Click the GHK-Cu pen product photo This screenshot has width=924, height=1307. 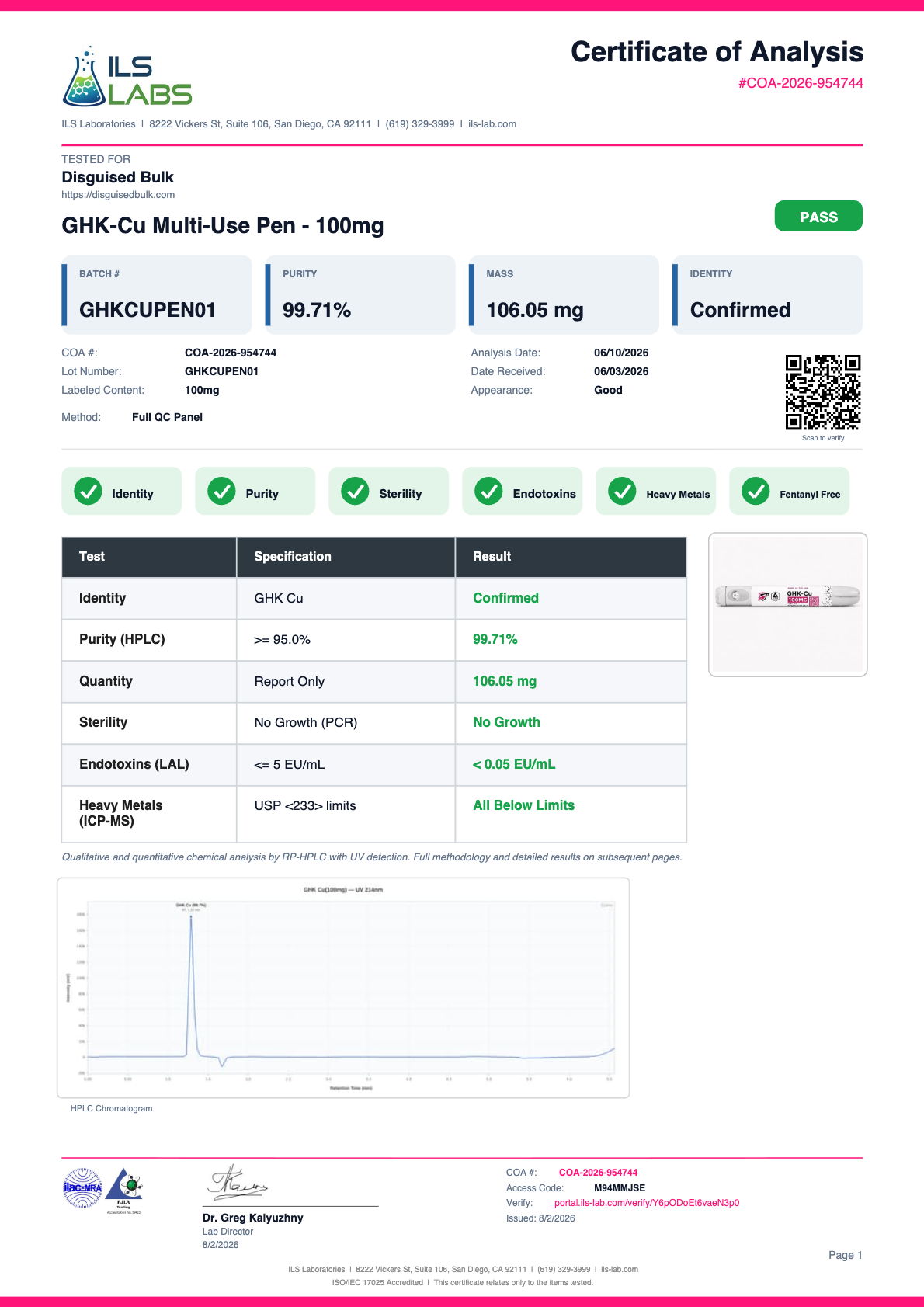787,604
